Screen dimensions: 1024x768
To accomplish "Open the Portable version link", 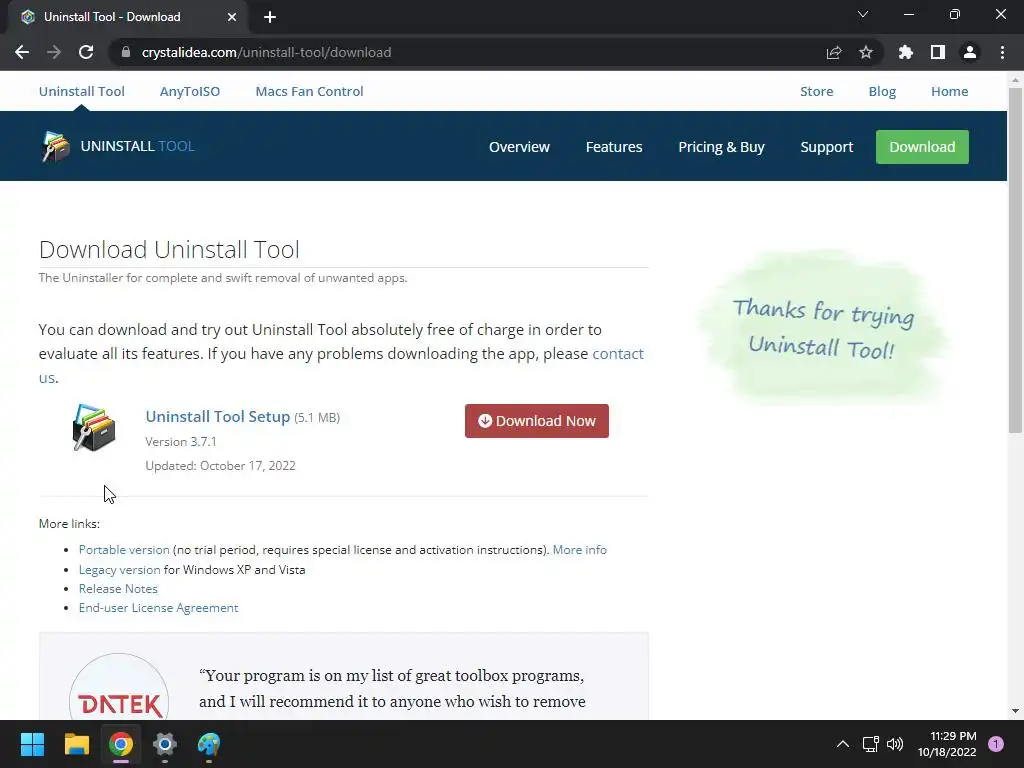I will point(124,550).
